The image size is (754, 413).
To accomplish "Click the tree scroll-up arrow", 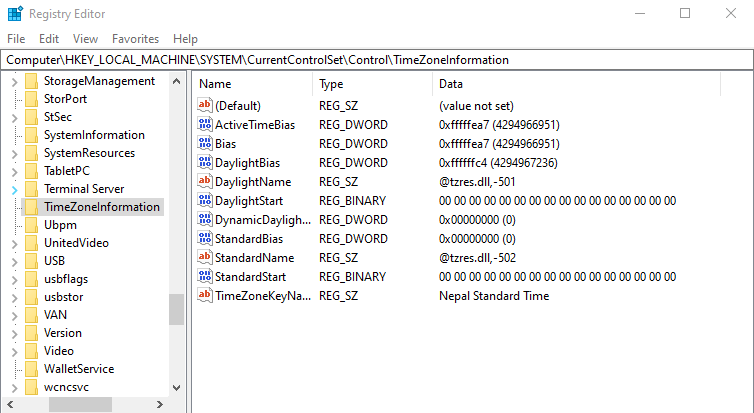I will point(176,81).
